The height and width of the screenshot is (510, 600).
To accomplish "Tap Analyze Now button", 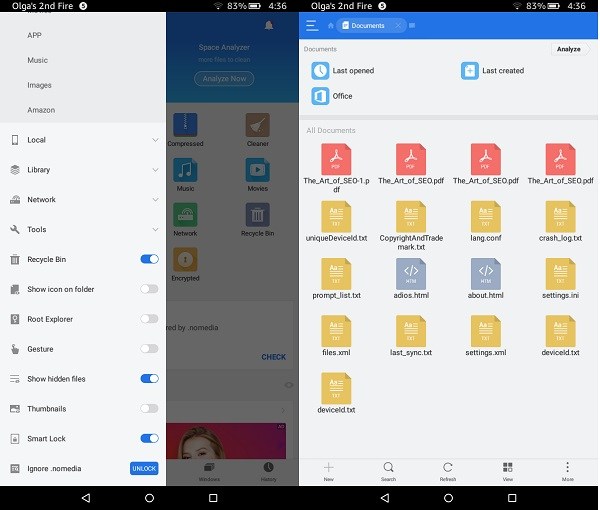I will point(224,78).
